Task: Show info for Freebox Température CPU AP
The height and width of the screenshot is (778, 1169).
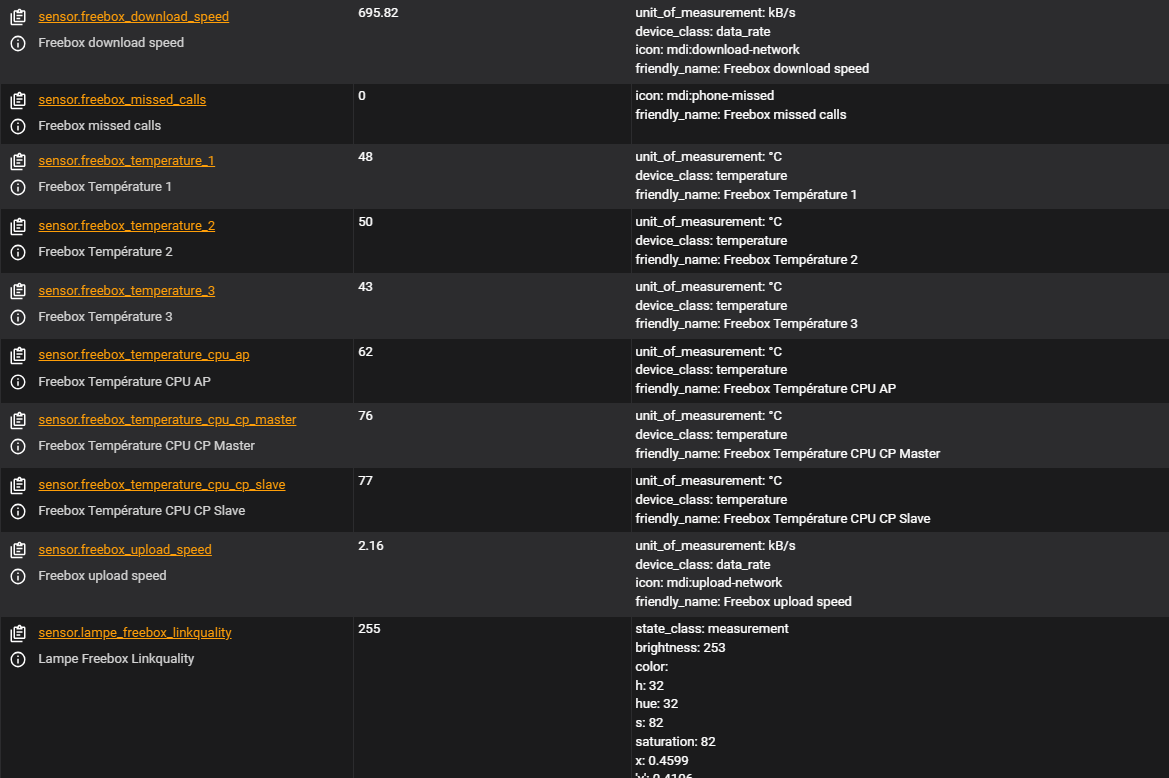Action: click(x=18, y=382)
